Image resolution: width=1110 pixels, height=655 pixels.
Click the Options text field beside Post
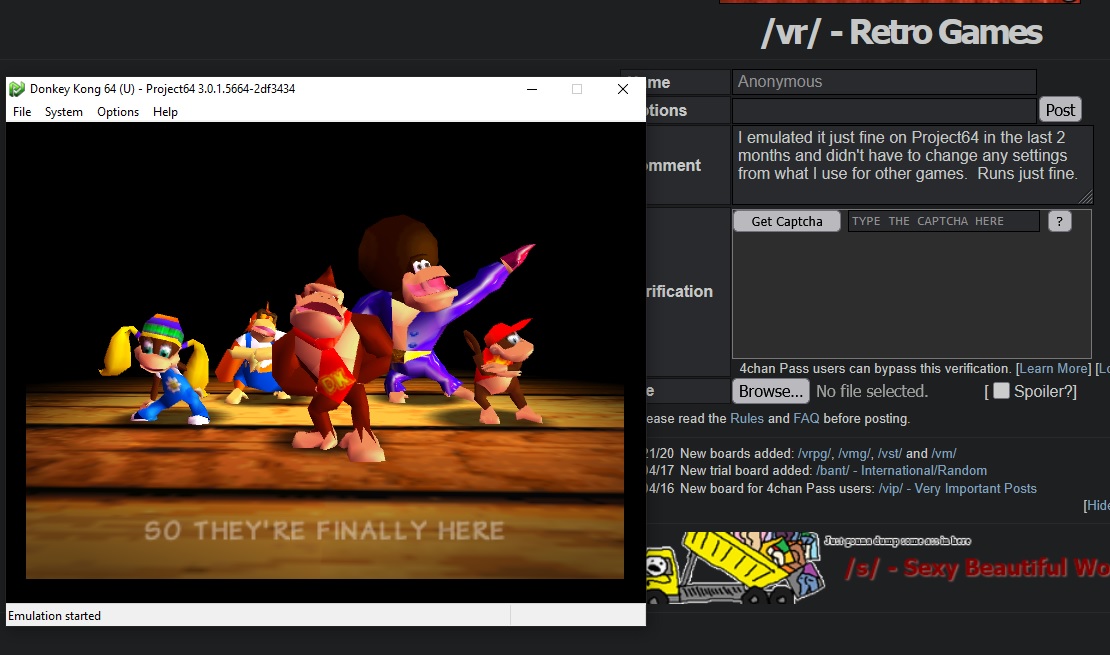coord(884,110)
